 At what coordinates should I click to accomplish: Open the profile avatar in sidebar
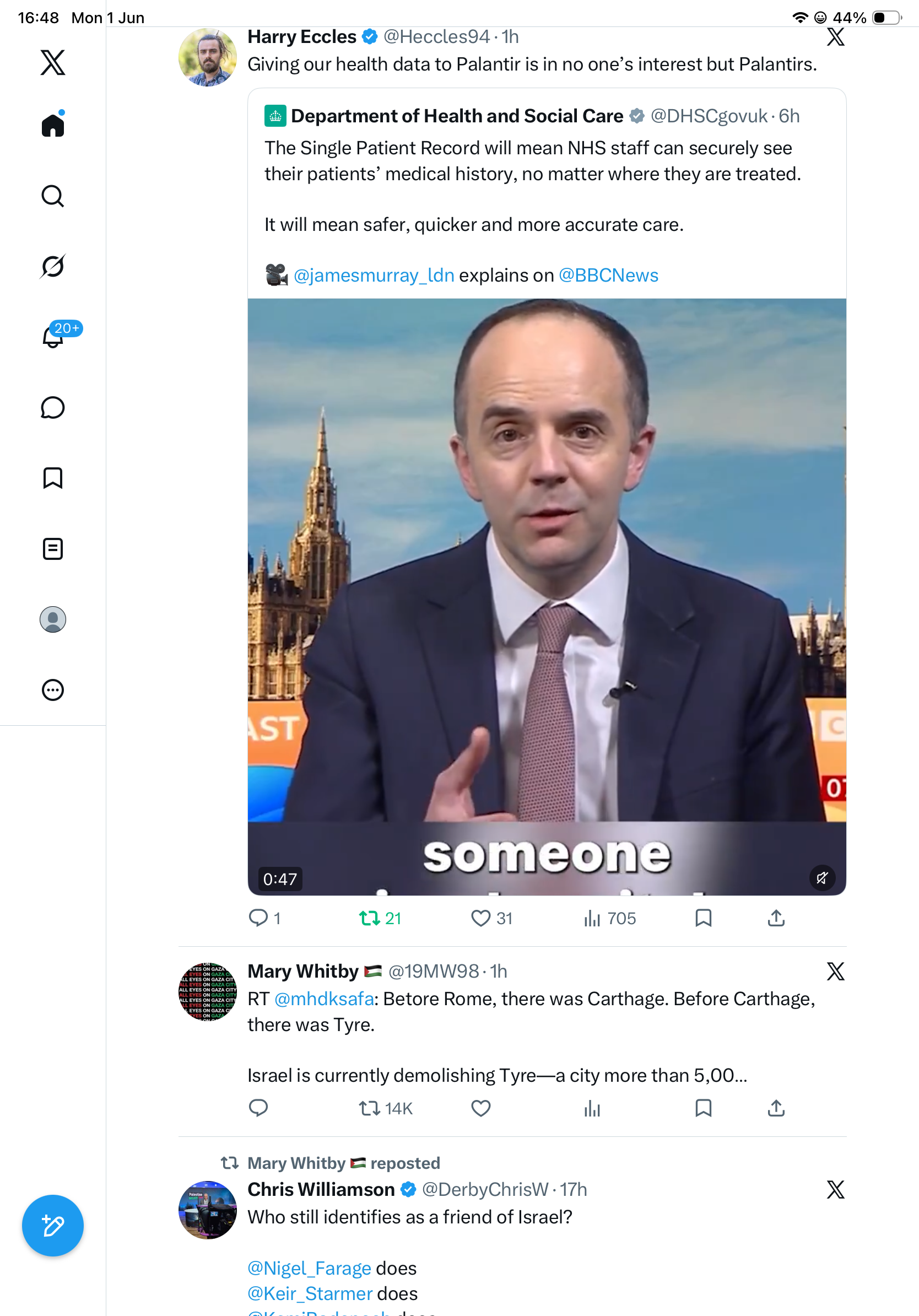click(53, 619)
